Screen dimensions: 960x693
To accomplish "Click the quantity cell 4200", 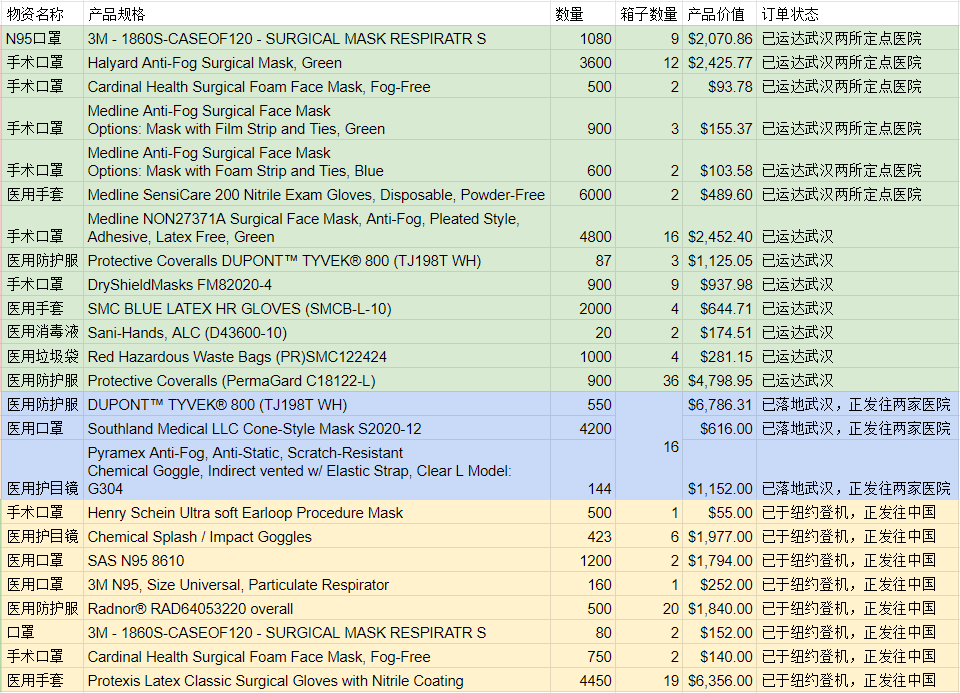I will [583, 428].
